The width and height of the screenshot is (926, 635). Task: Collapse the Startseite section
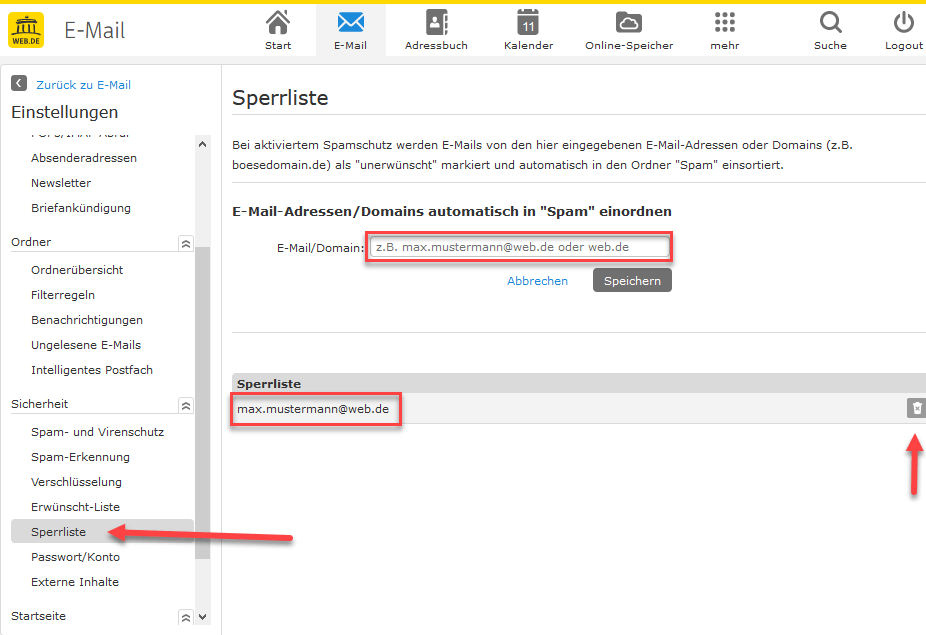(x=185, y=618)
